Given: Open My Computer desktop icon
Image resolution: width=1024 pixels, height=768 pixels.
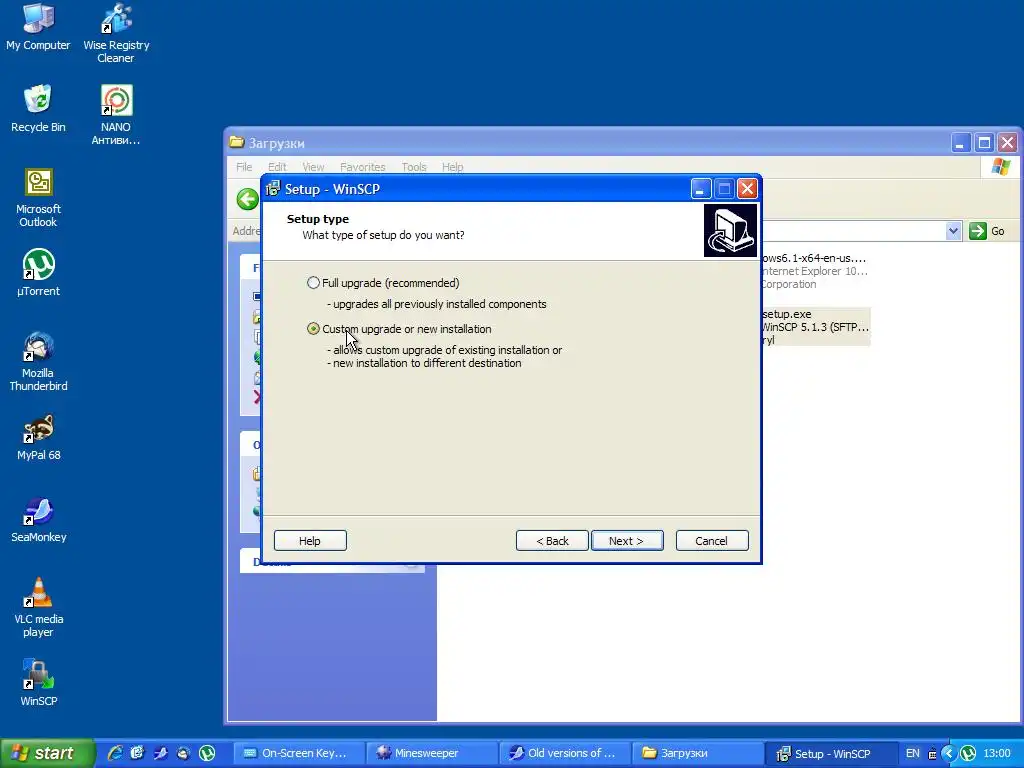Looking at the screenshot, I should [x=38, y=27].
